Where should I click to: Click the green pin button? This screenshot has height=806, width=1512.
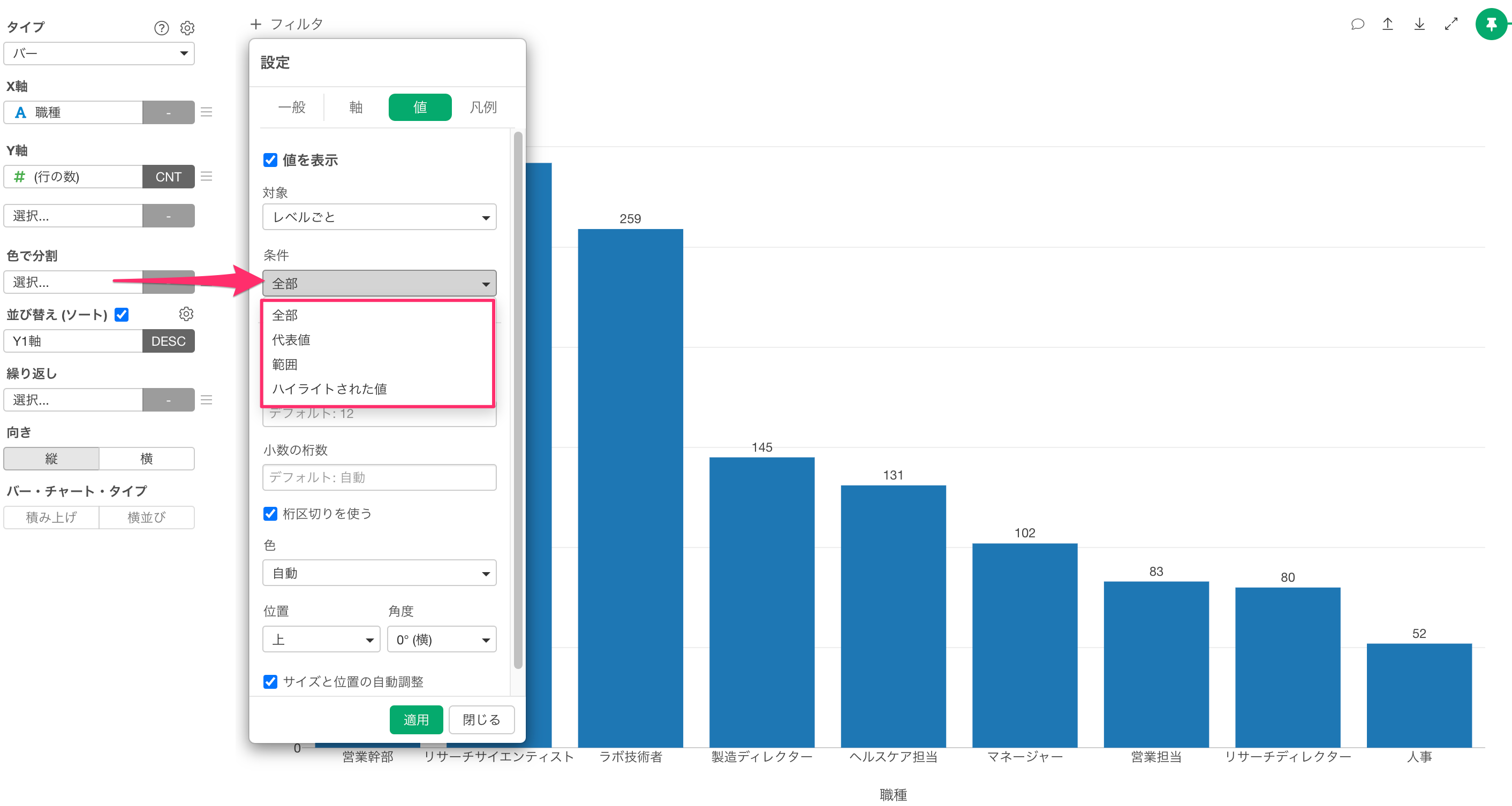pos(1491,24)
